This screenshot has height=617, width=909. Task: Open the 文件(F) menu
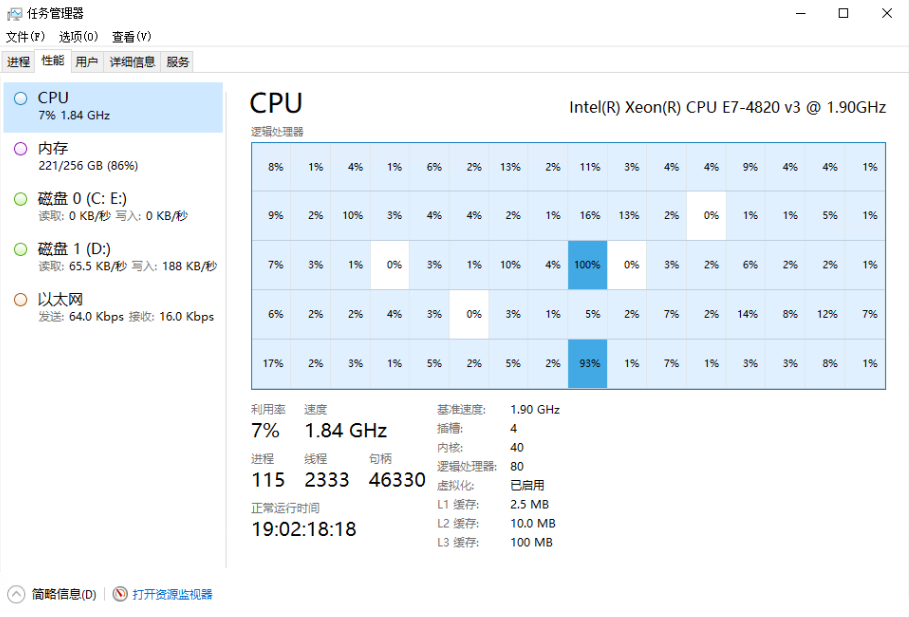tap(25, 37)
